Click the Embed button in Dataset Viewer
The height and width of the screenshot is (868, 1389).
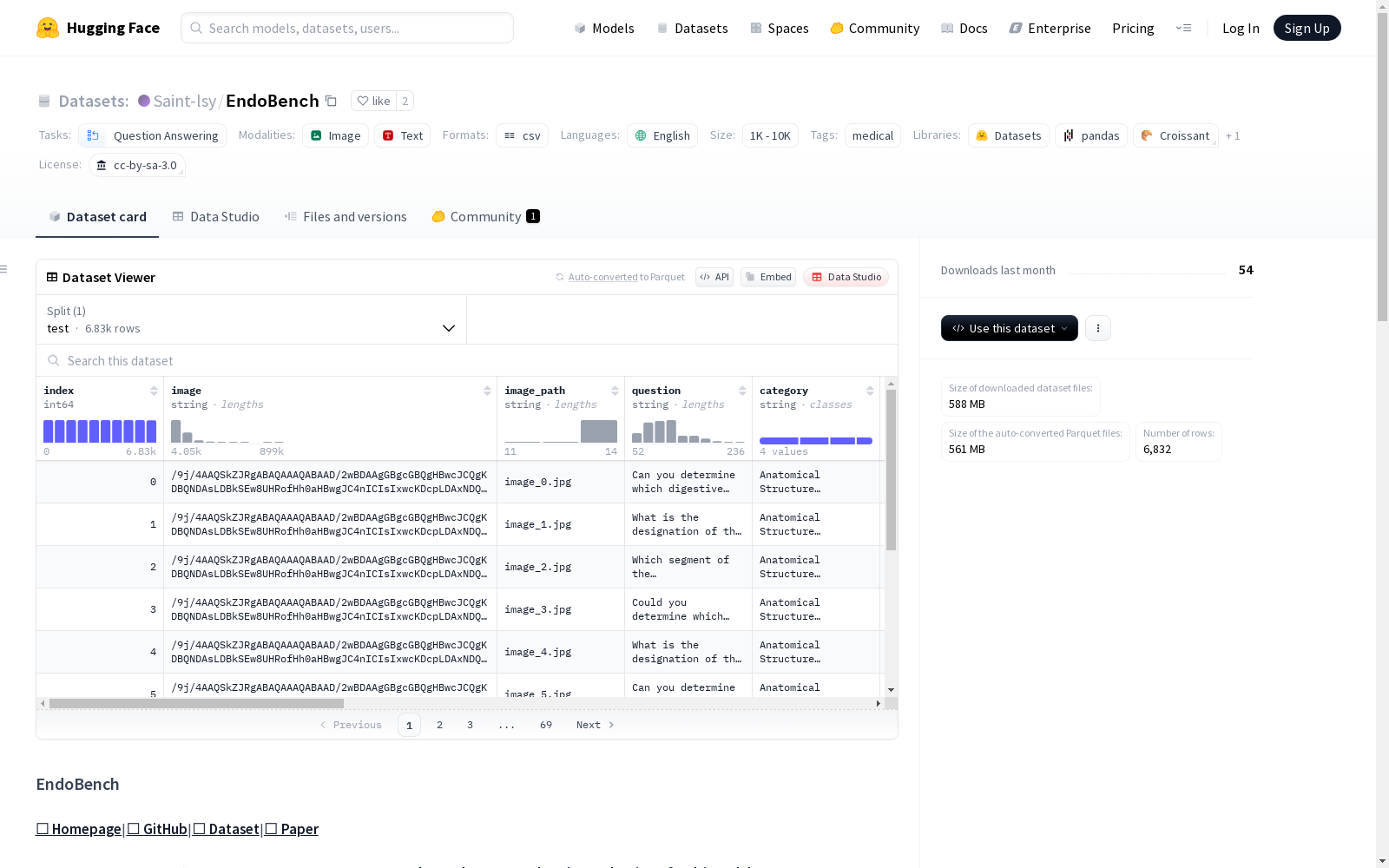tap(768, 277)
